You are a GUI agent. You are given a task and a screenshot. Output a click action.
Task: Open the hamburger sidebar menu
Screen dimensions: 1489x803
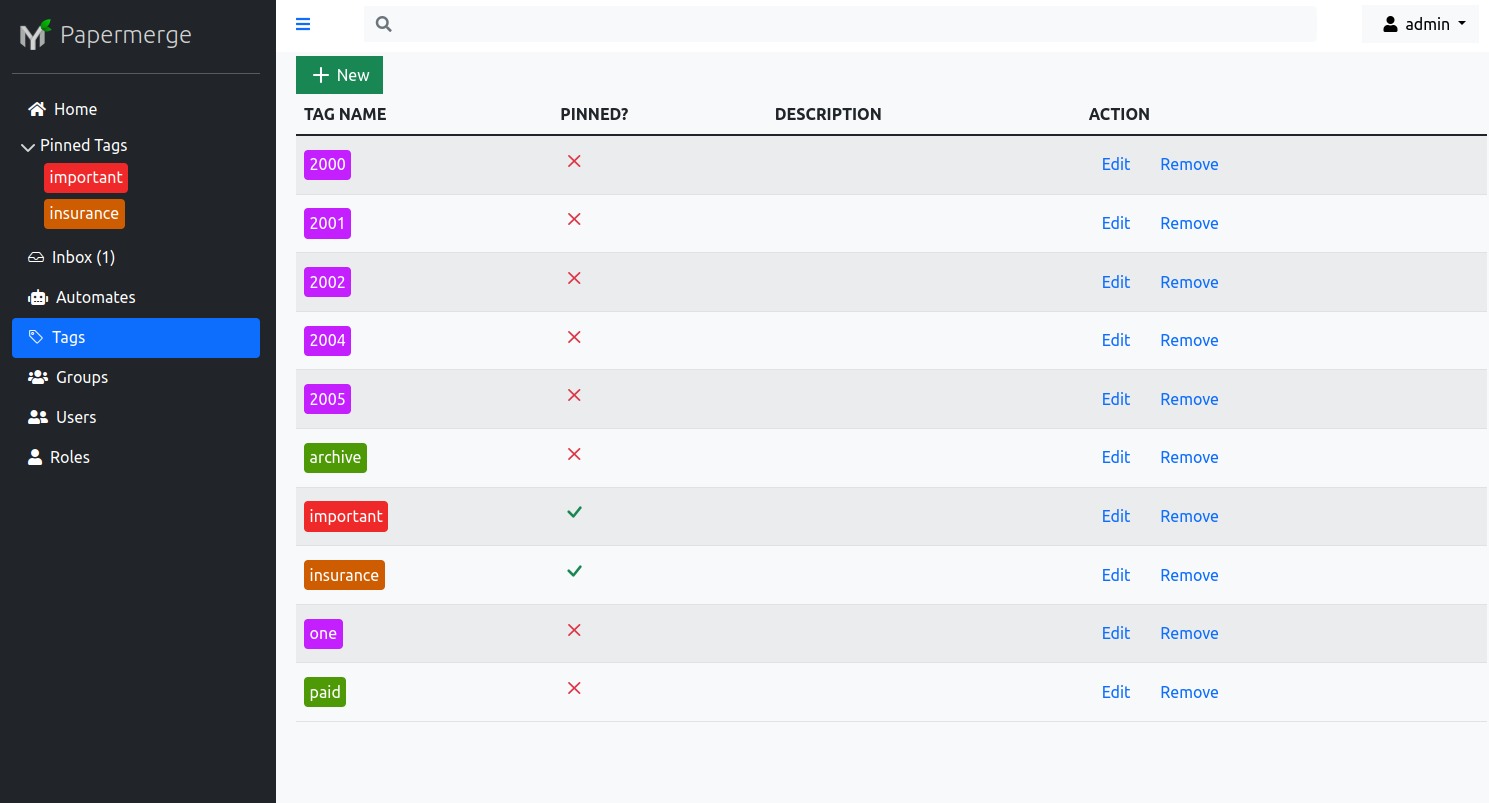point(303,24)
